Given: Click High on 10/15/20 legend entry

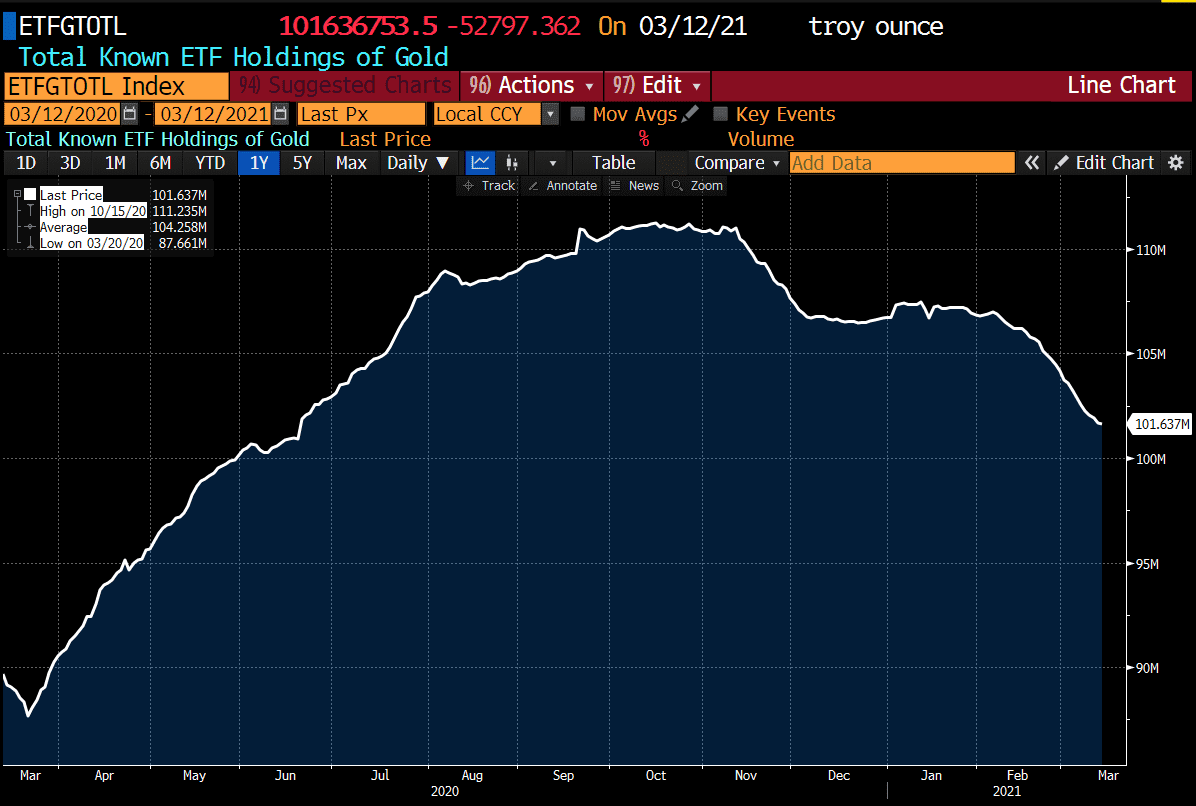Looking at the screenshot, I should [x=93, y=211].
